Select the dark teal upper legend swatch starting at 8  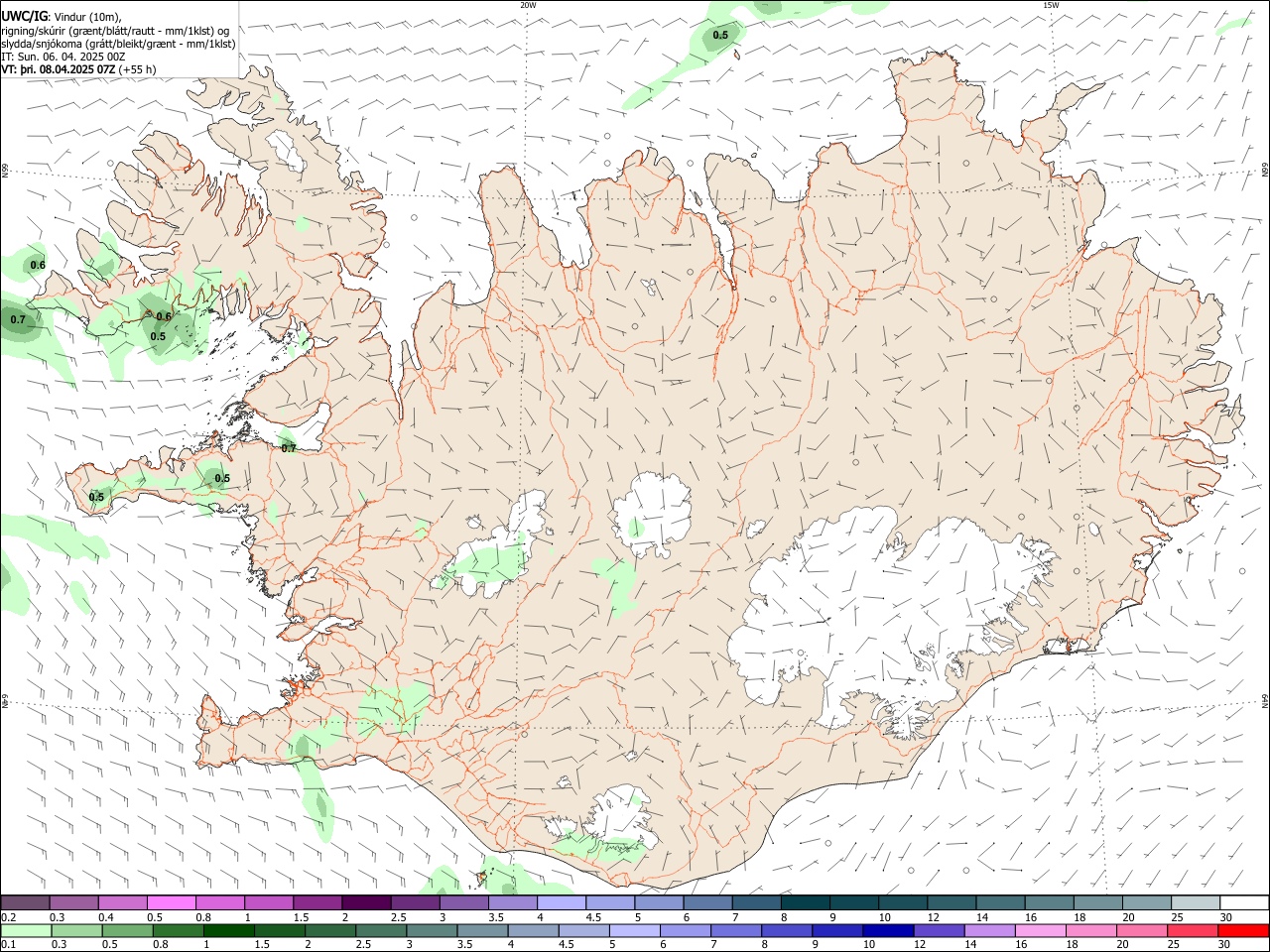tap(805, 902)
